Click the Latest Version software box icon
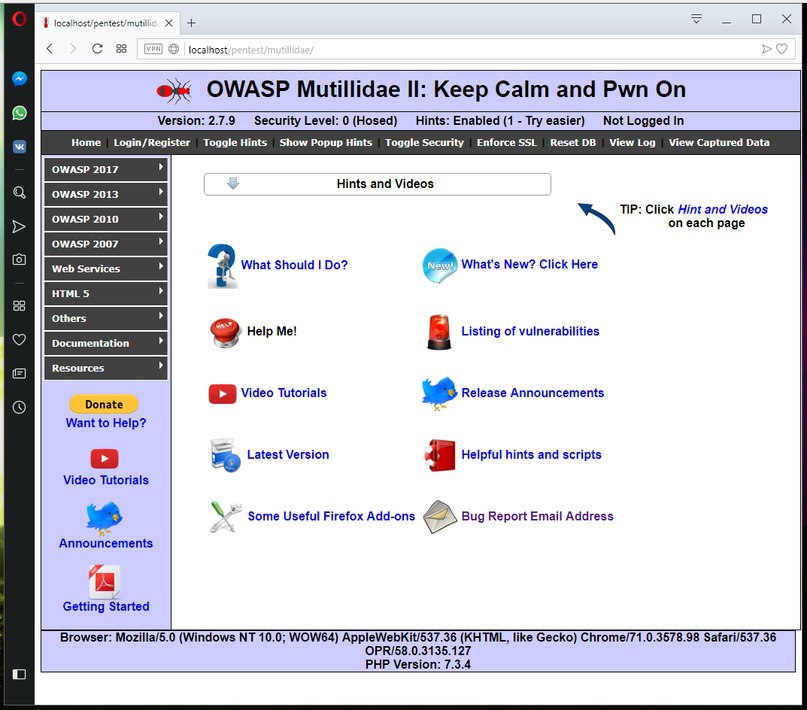This screenshot has height=710, width=807. pyautogui.click(x=225, y=455)
